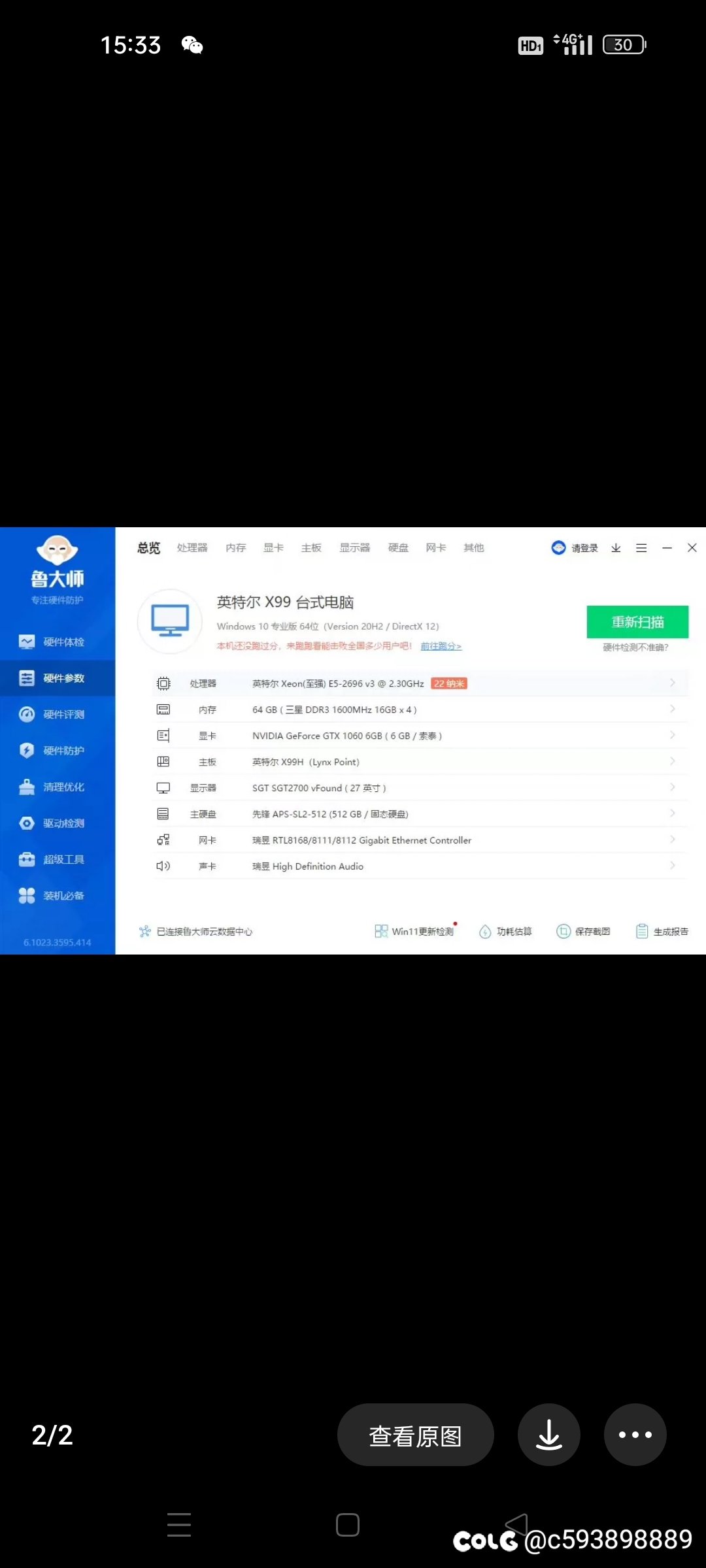Click the memory row icon
706x1568 pixels.
pos(163,710)
